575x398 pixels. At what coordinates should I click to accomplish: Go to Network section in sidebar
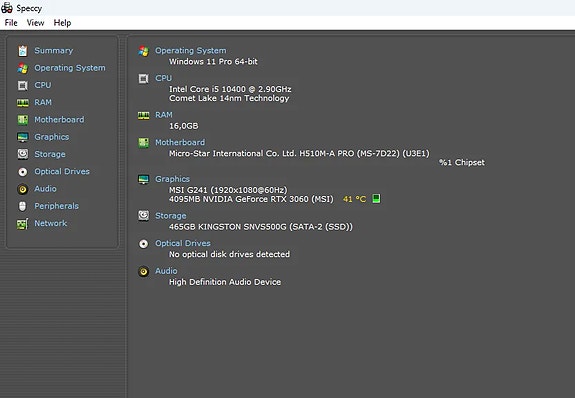51,223
